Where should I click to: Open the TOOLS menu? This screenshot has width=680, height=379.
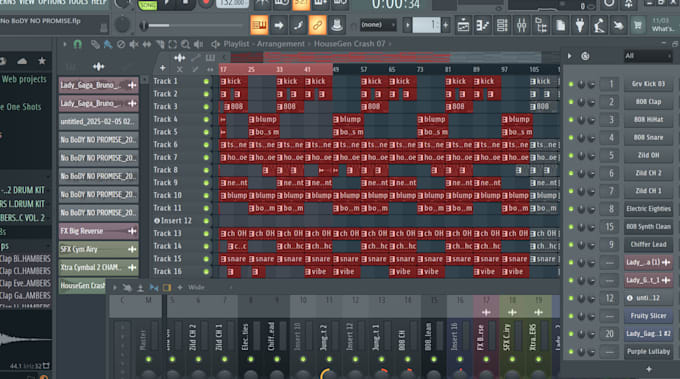click(78, 2)
